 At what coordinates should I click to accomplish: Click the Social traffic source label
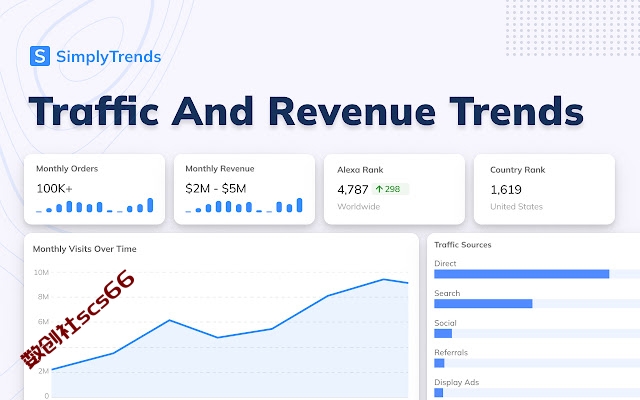[445, 323]
